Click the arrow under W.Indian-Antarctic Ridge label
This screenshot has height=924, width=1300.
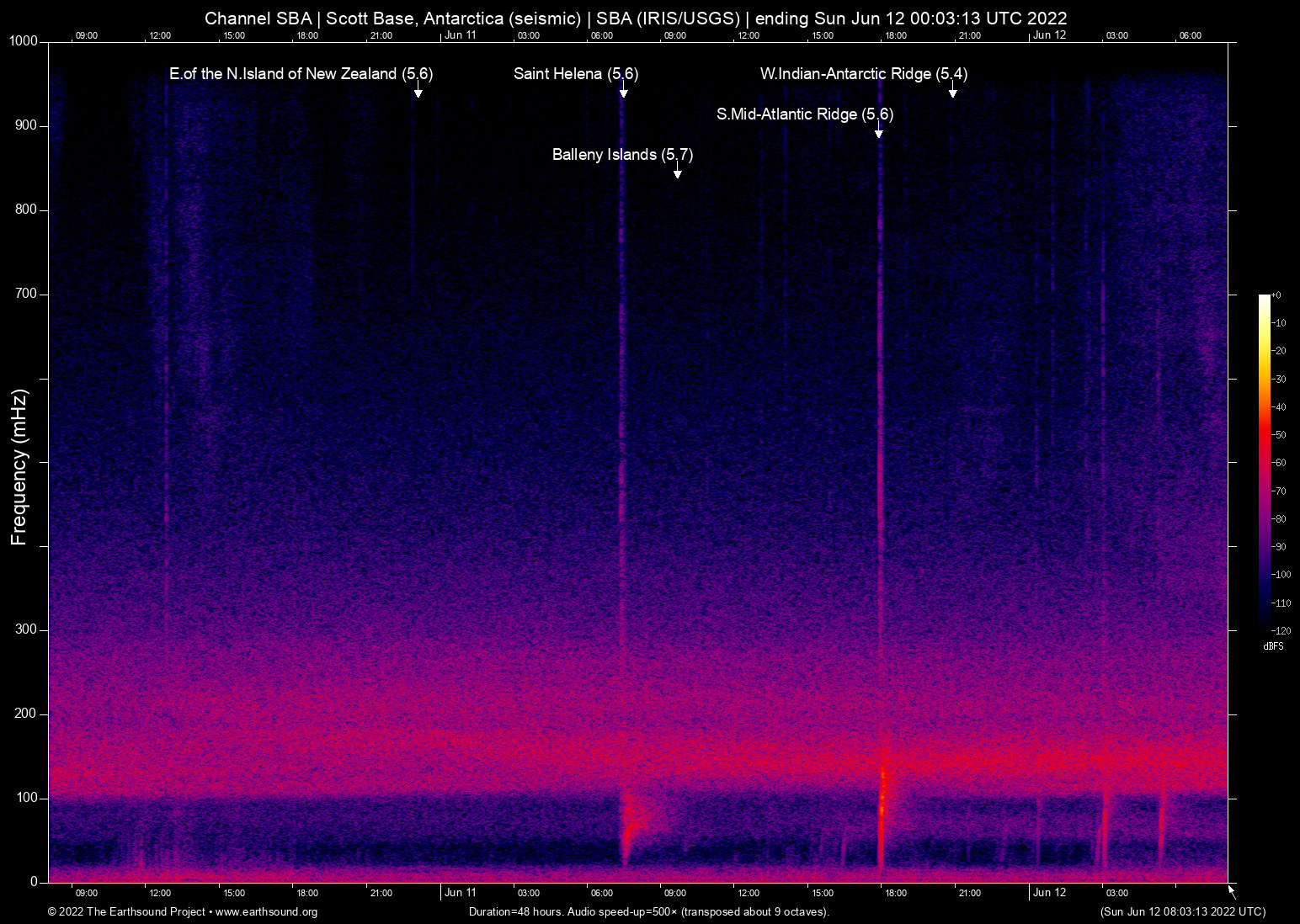pos(952,91)
